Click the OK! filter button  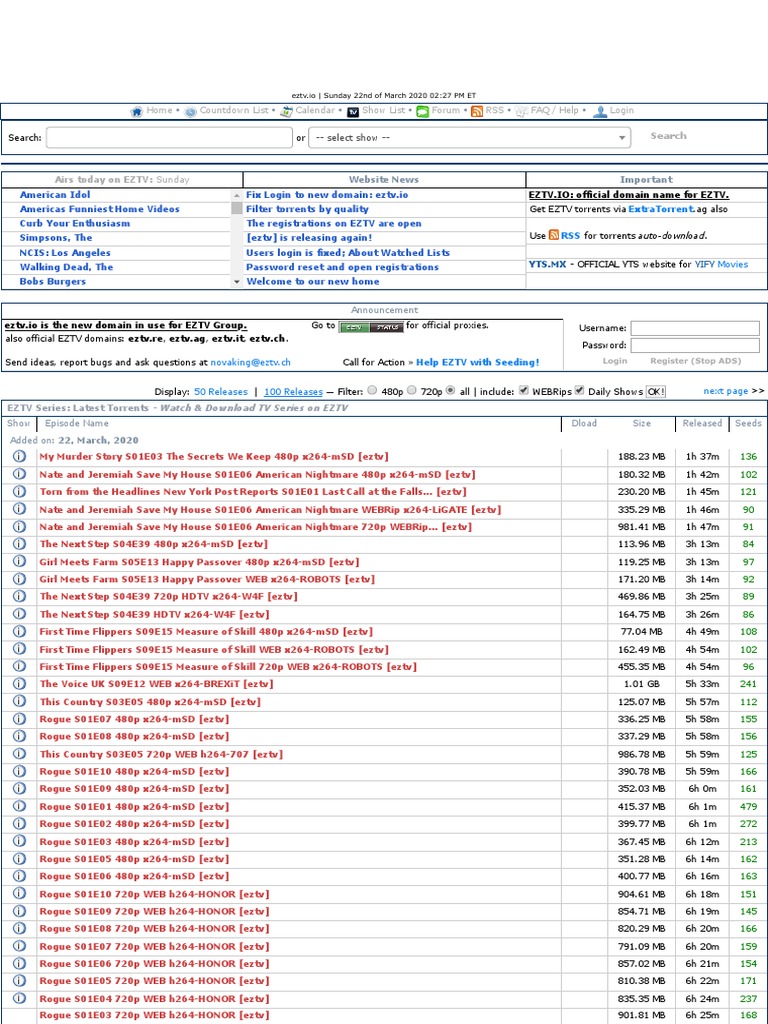(x=655, y=392)
